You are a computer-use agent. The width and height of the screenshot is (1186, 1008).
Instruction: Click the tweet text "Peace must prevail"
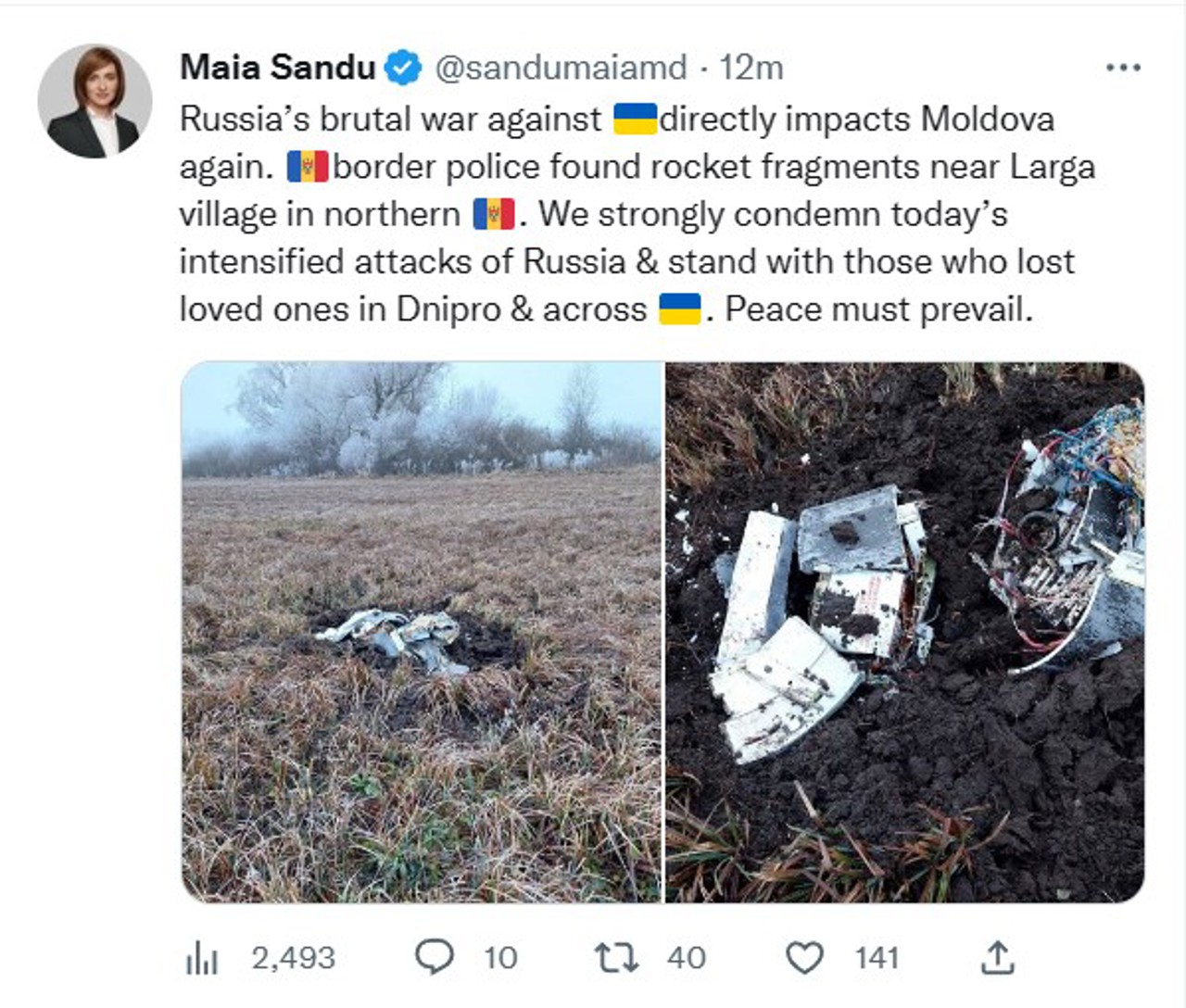pos(878,309)
